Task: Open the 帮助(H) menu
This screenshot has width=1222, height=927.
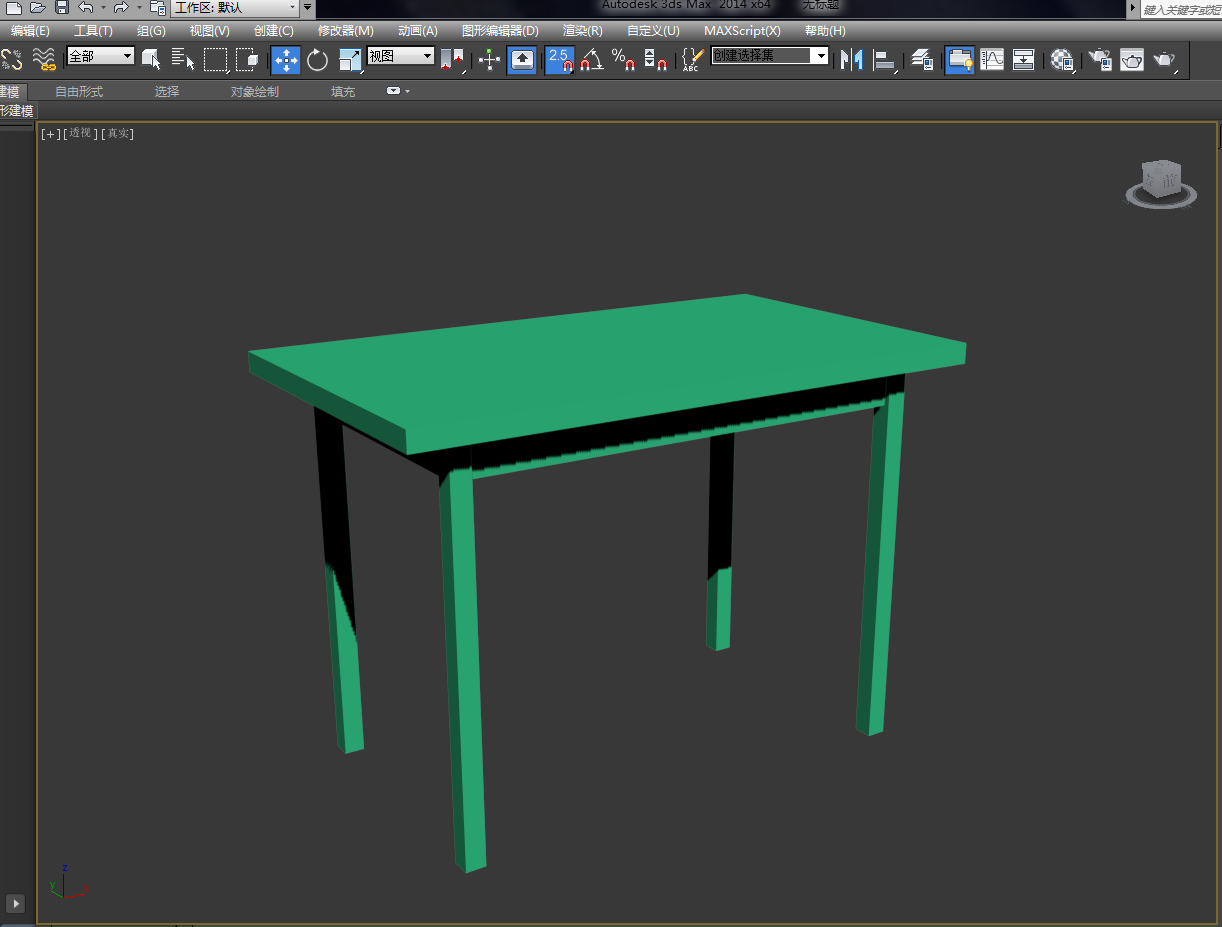Action: point(825,31)
